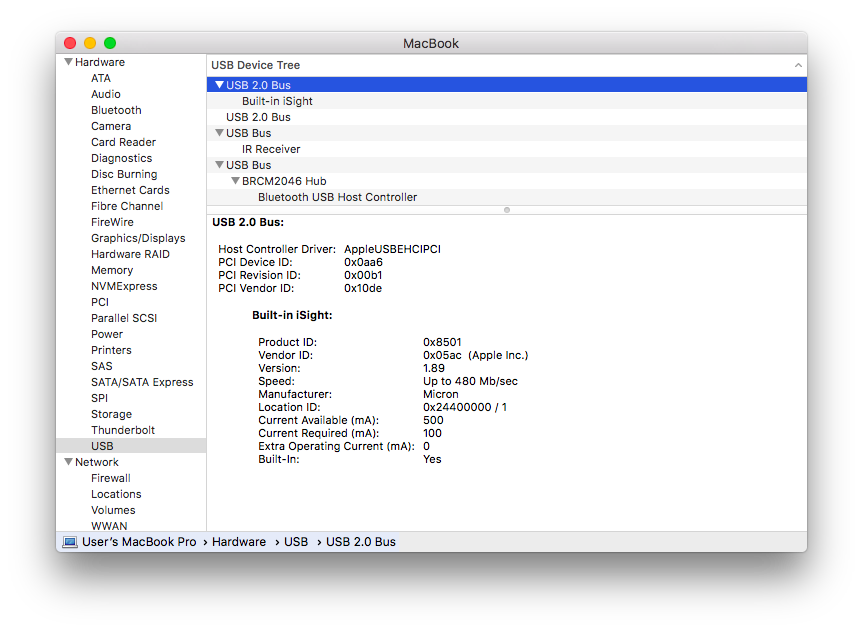Collapse the BRCM2046 Hub disclosure triangle
The height and width of the screenshot is (632, 863).
236,181
